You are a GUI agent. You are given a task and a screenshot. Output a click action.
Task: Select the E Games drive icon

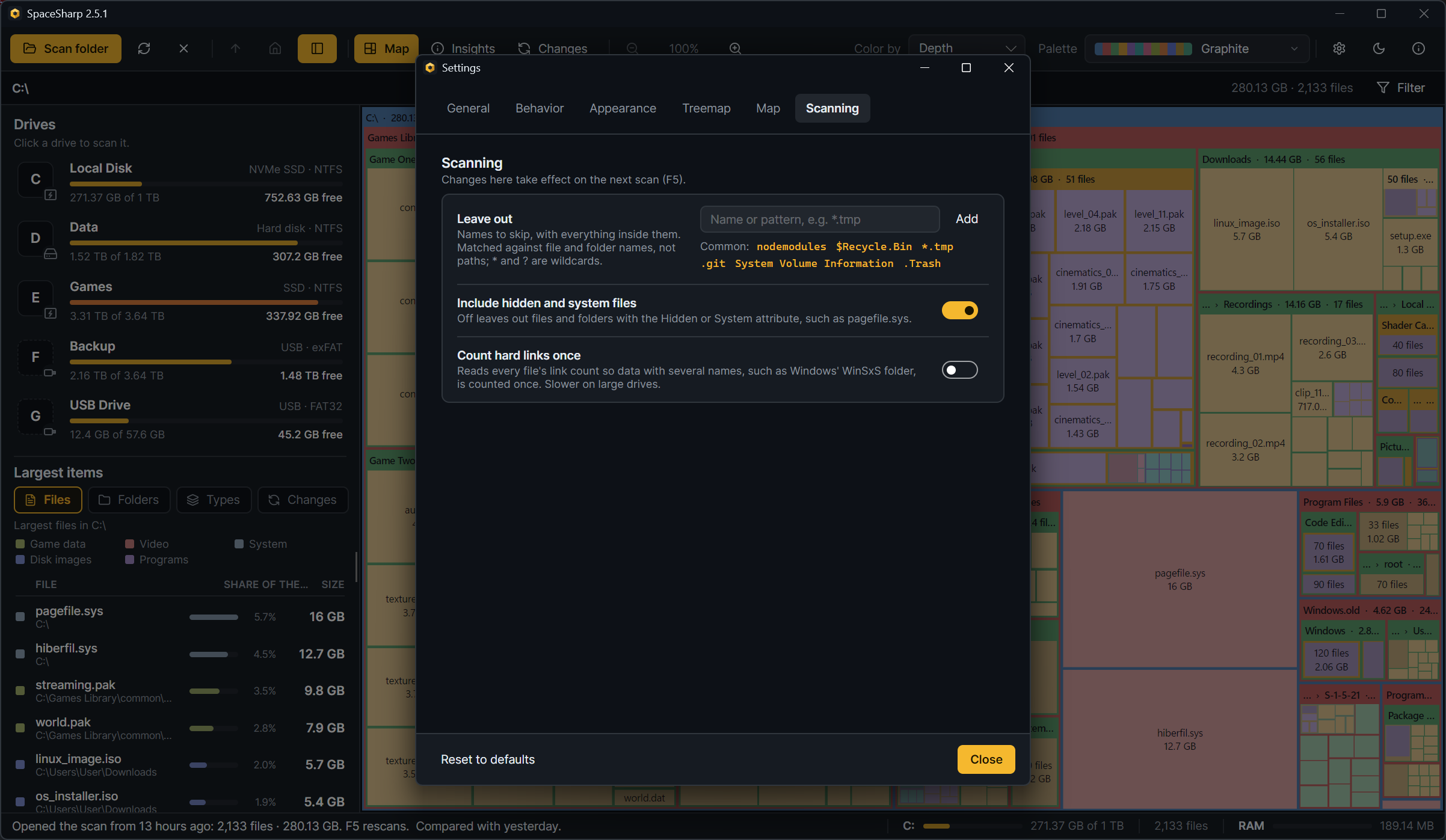pyautogui.click(x=36, y=298)
